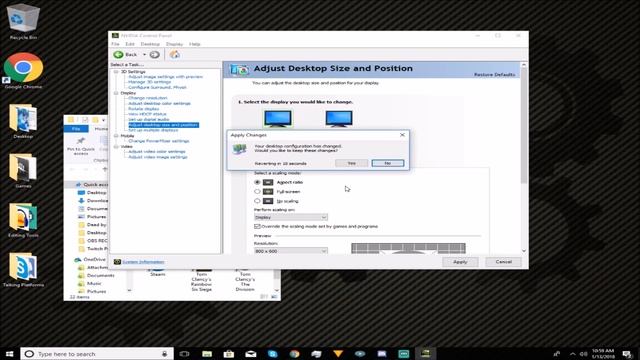The width and height of the screenshot is (640, 360).
Task: Click scroll down arrow in NVIDIA panel
Action: coord(524,251)
